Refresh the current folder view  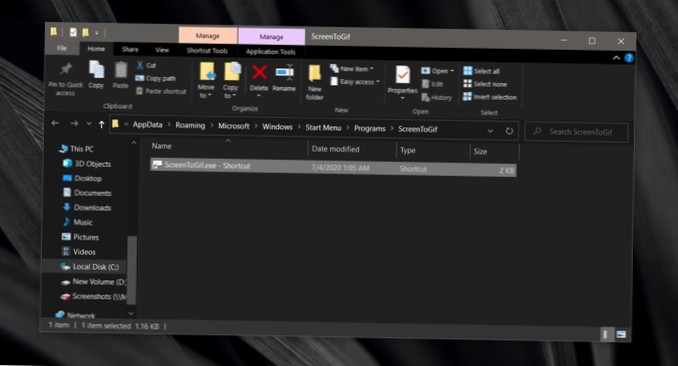click(509, 131)
